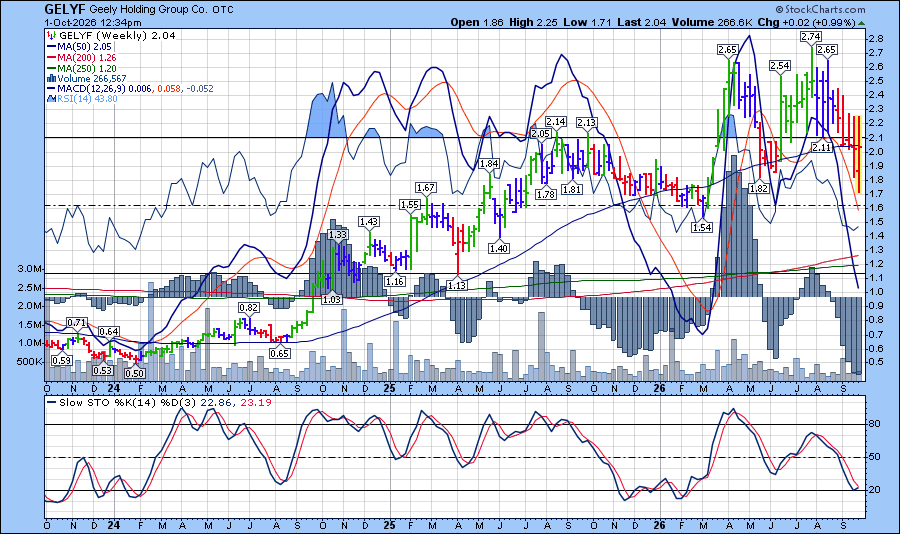Click the 2.8 price axis label
This screenshot has height=534, width=900.
(x=875, y=39)
